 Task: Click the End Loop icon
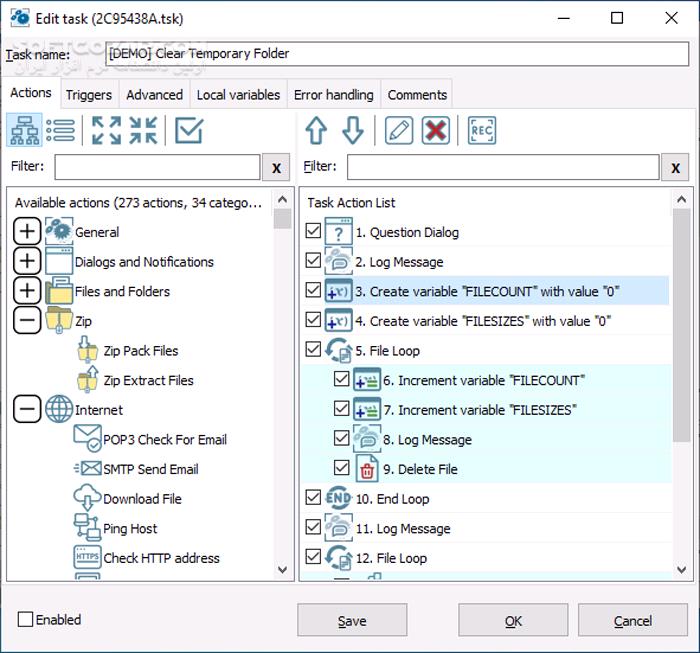(338, 498)
